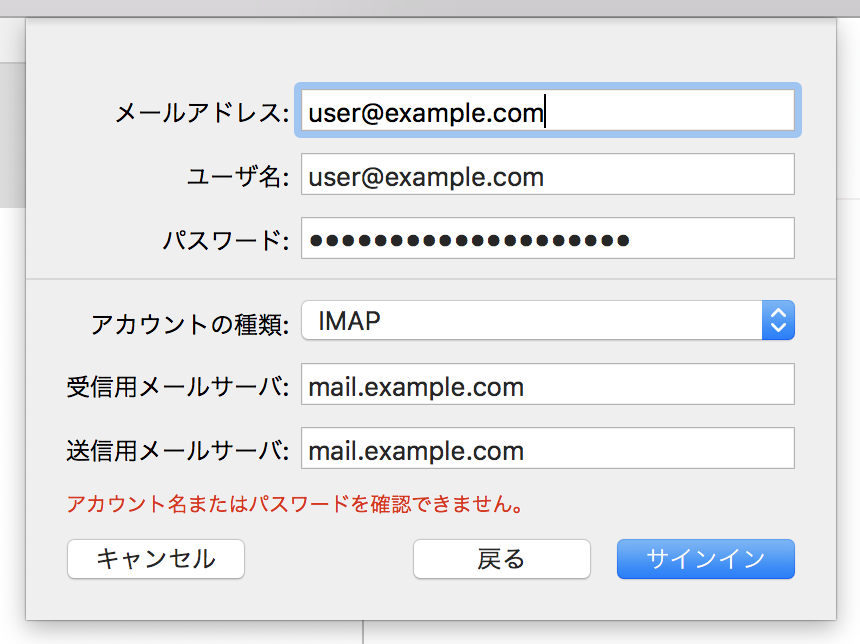
Task: Go back with the 戻る button
Action: [501, 559]
